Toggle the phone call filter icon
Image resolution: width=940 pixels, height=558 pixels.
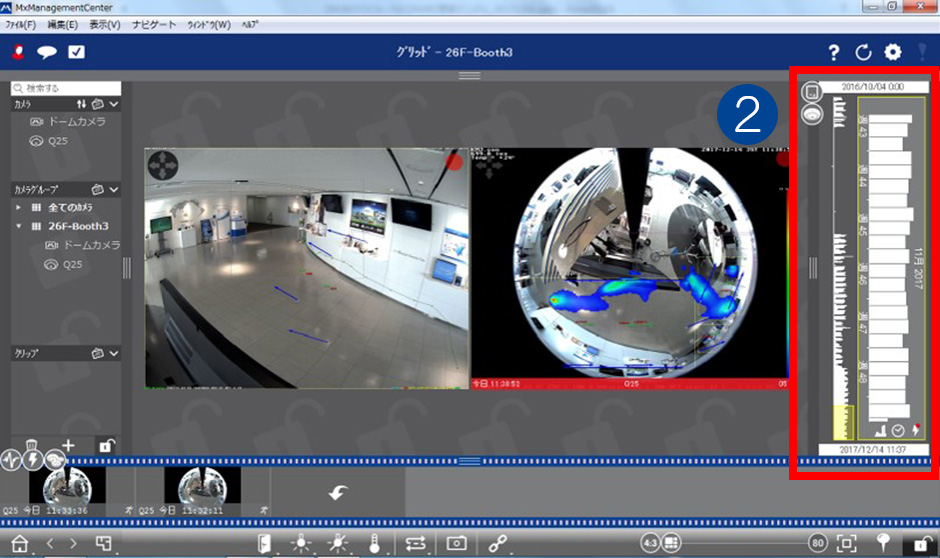pyautogui.click(x=55, y=460)
